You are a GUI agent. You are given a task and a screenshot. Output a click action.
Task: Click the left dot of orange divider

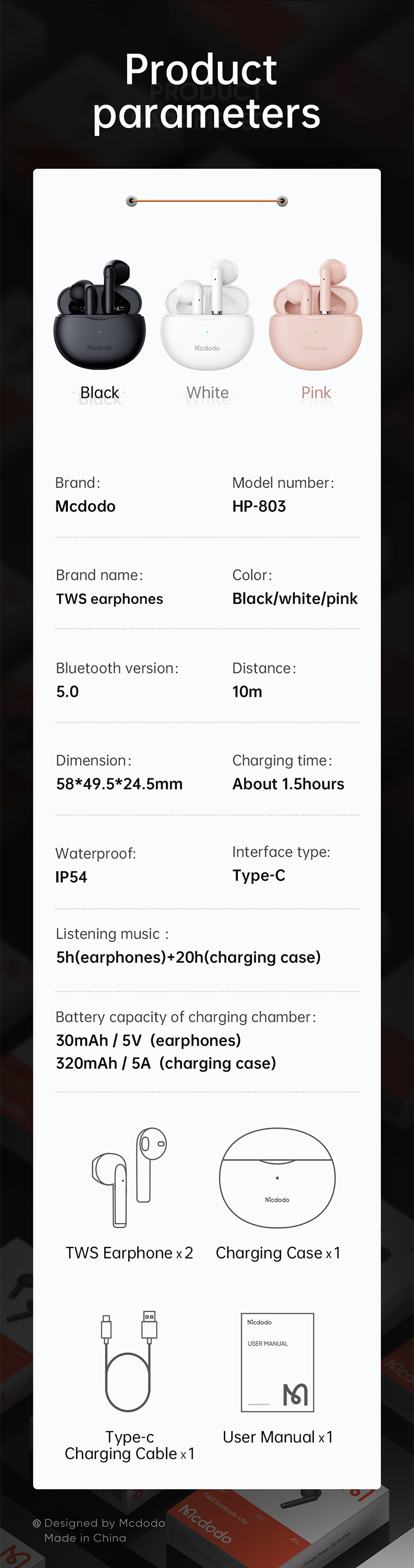pos(131,201)
